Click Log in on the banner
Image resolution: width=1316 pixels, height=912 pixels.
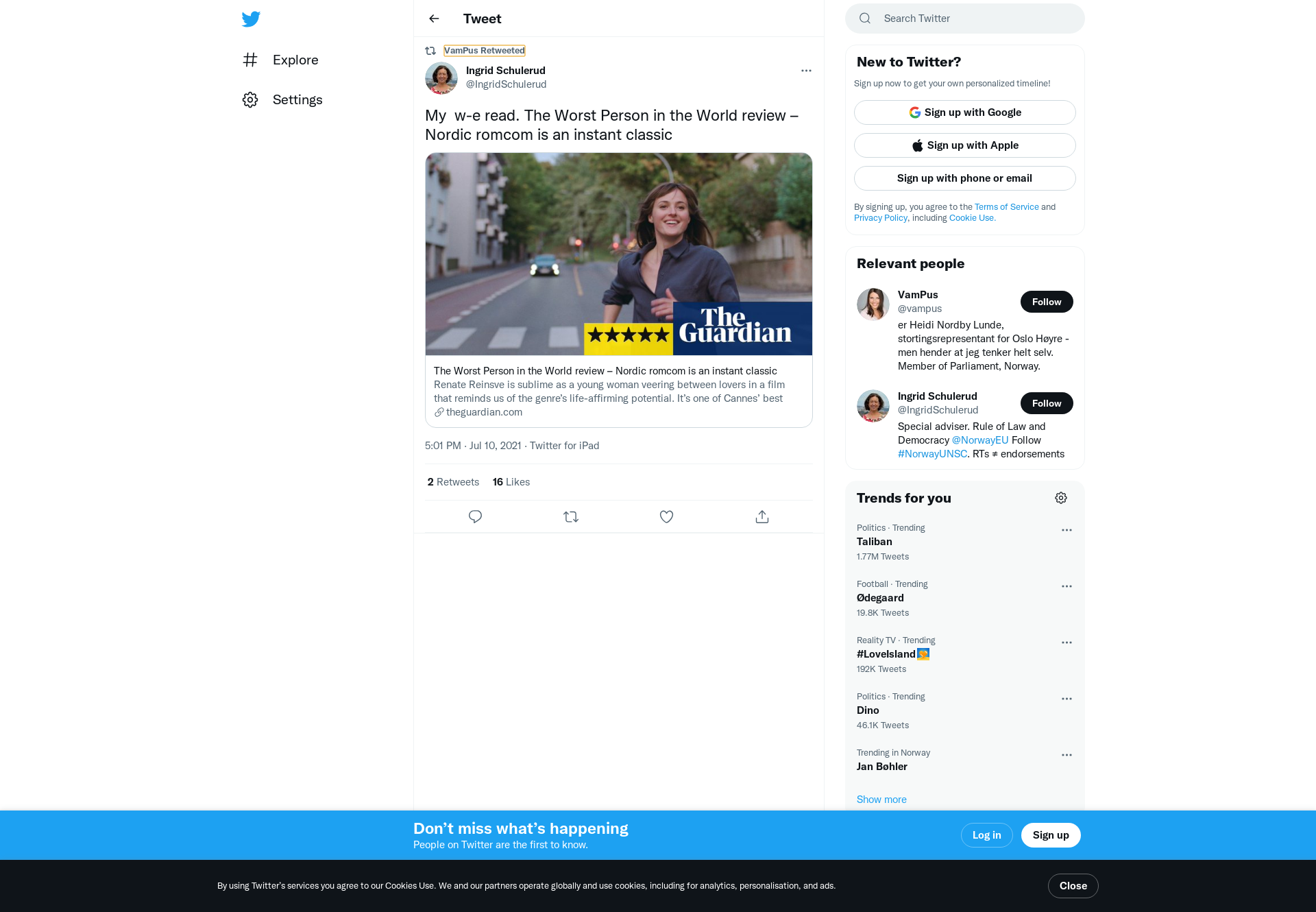coord(987,835)
